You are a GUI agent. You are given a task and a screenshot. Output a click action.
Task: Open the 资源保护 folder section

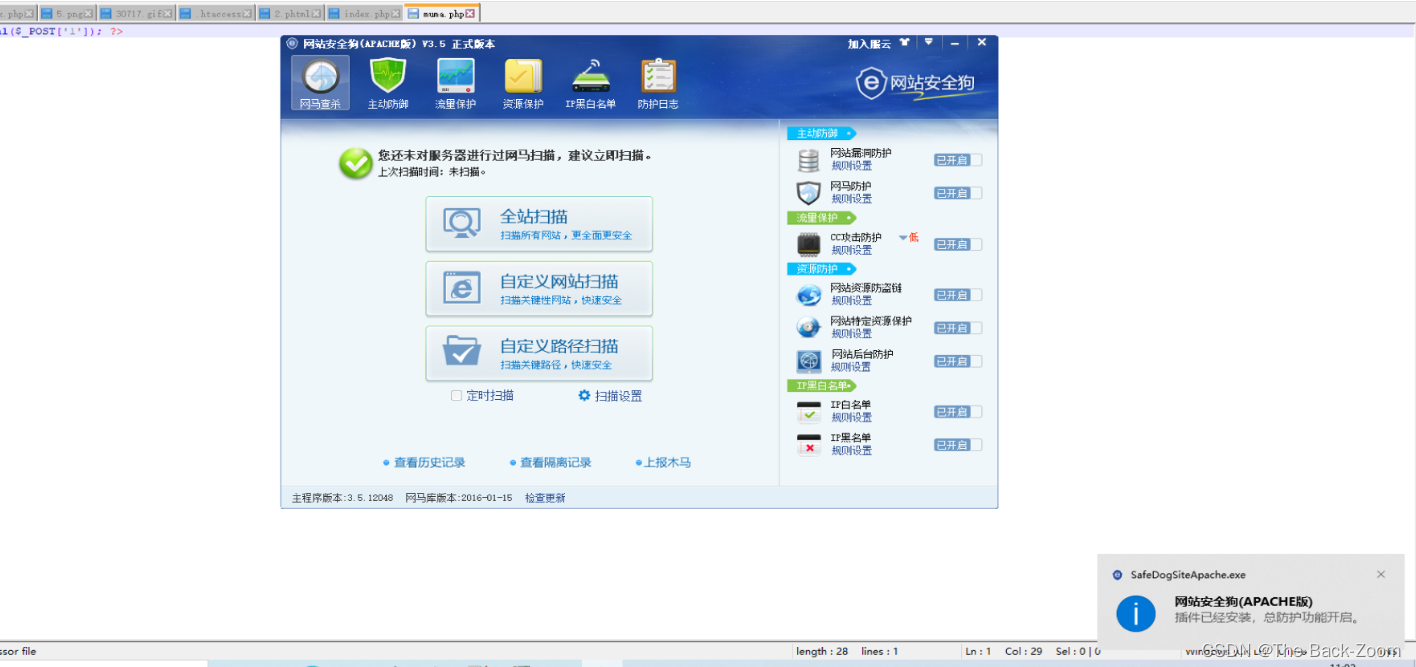tap(523, 83)
